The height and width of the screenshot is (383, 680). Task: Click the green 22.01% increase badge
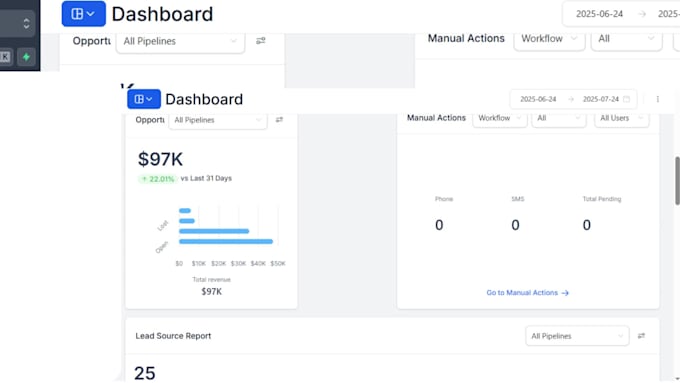pyautogui.click(x=158, y=179)
